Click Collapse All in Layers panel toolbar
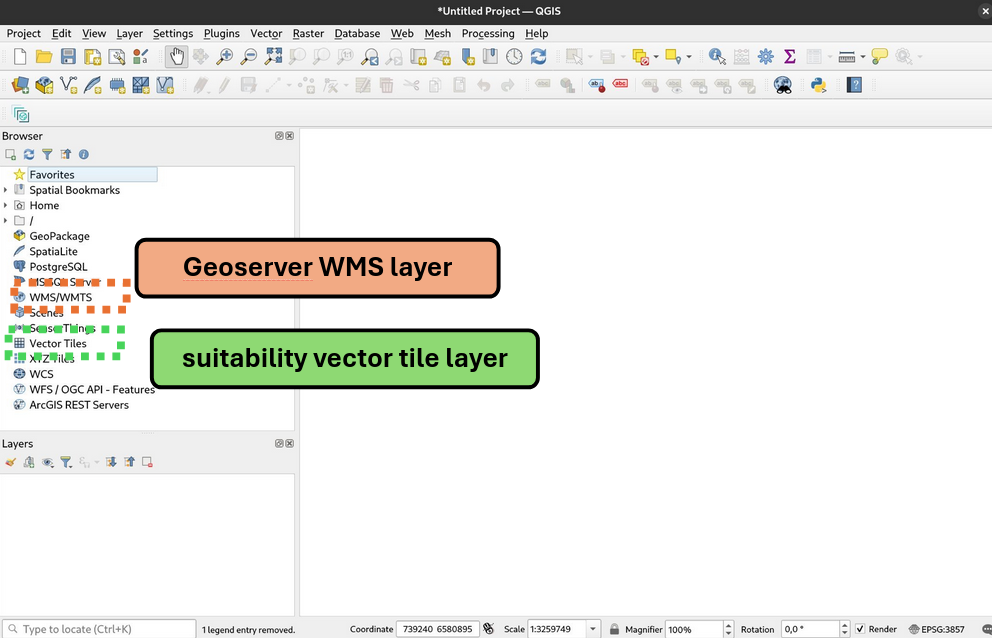Screen dimensions: 992x638 (129, 462)
